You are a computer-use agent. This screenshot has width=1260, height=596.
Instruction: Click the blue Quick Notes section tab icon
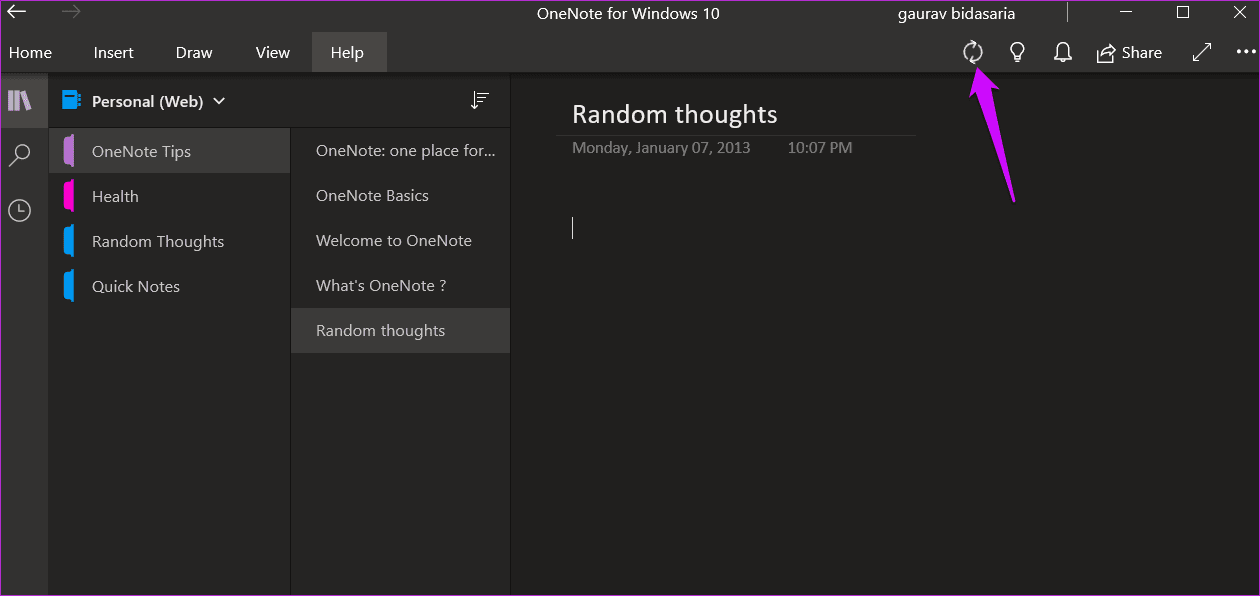69,286
